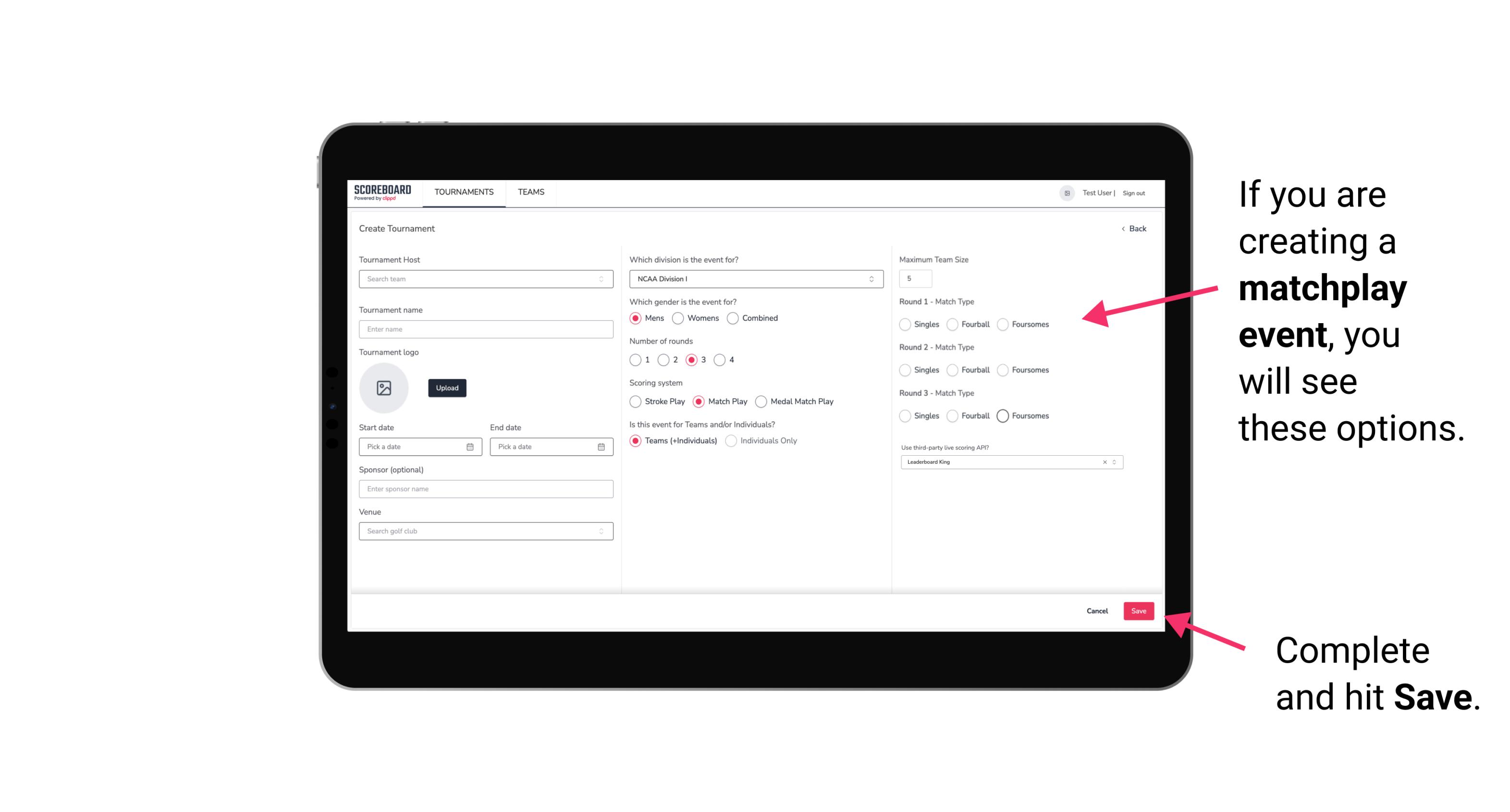Click the Upload tournament logo button
Viewport: 1510px width, 812px height.
[447, 388]
